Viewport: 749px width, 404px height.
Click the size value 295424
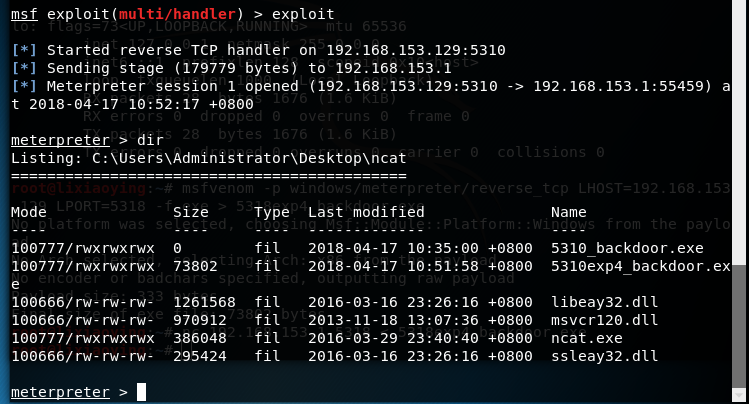tap(200, 356)
